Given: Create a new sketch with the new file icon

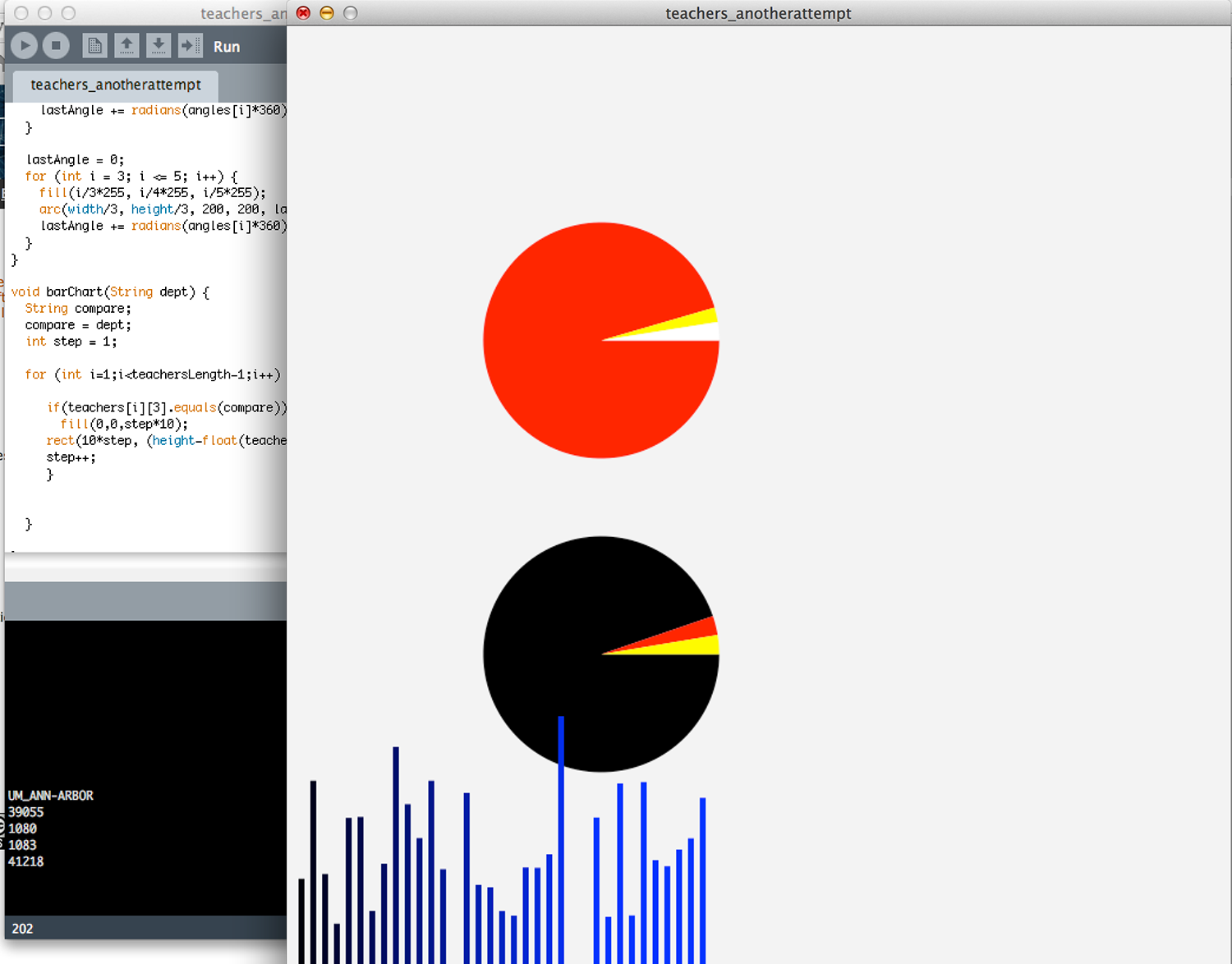Looking at the screenshot, I should tap(94, 45).
